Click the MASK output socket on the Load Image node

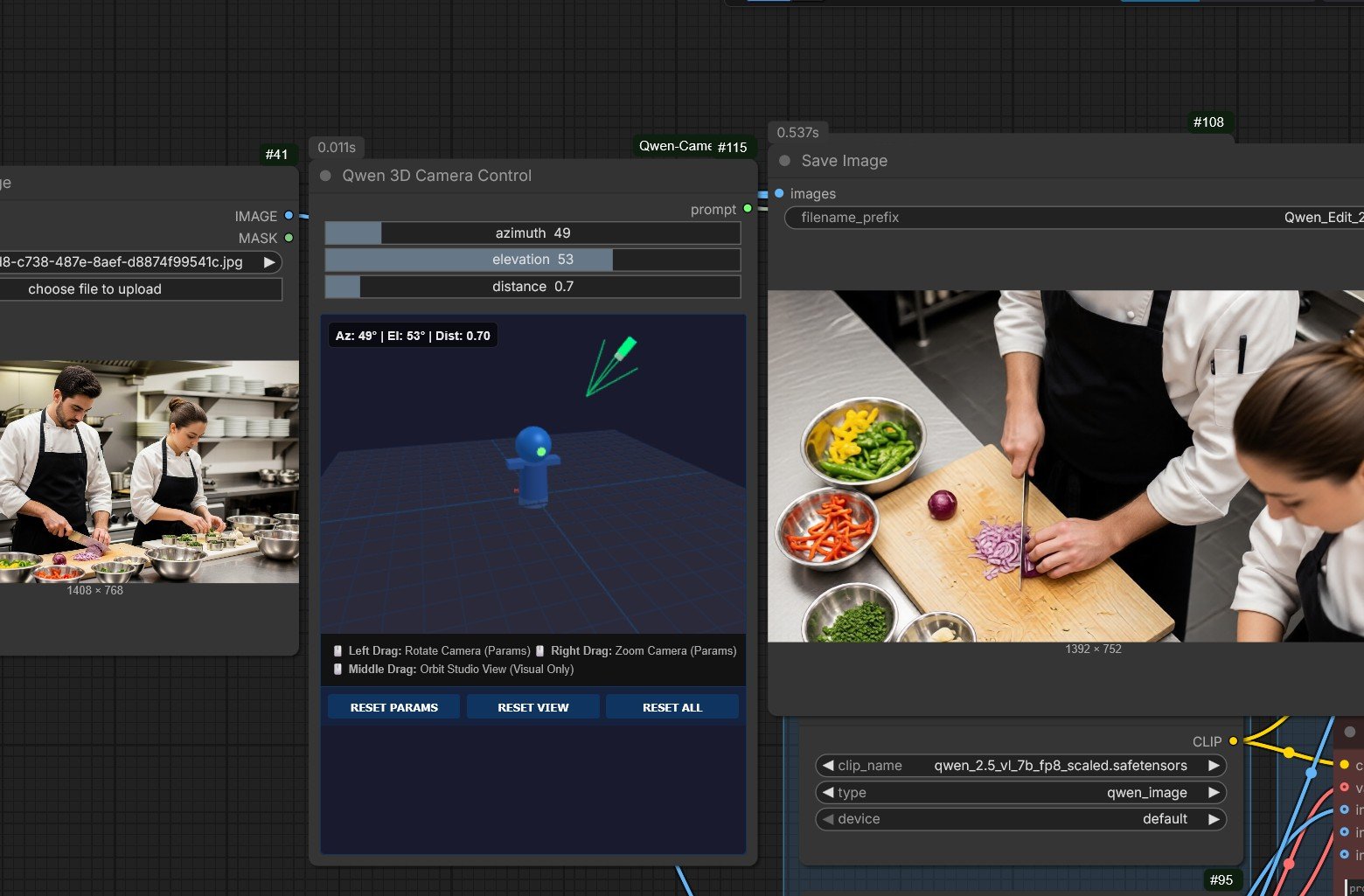tap(289, 238)
